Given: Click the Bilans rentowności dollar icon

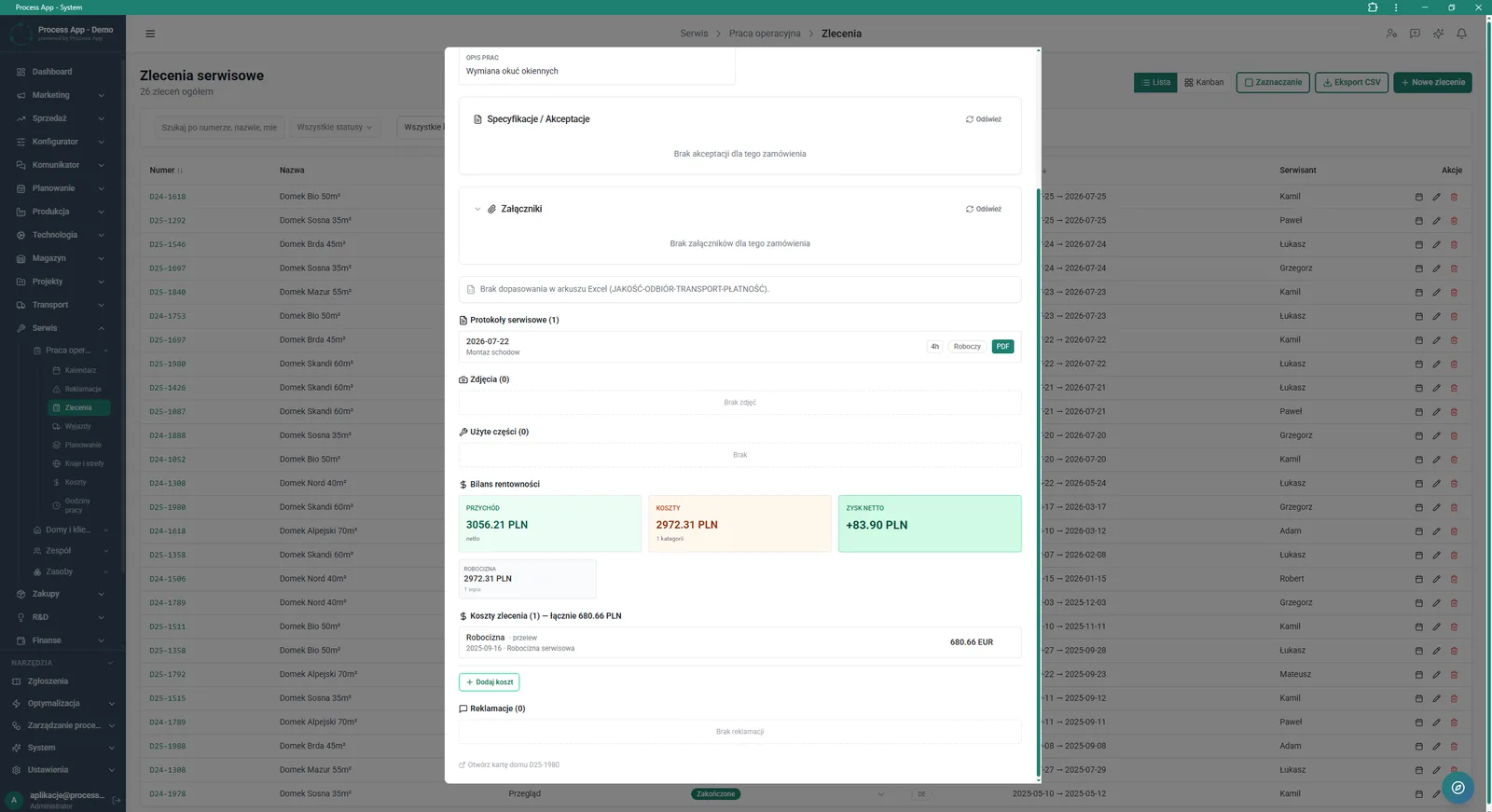Looking at the screenshot, I should [463, 485].
